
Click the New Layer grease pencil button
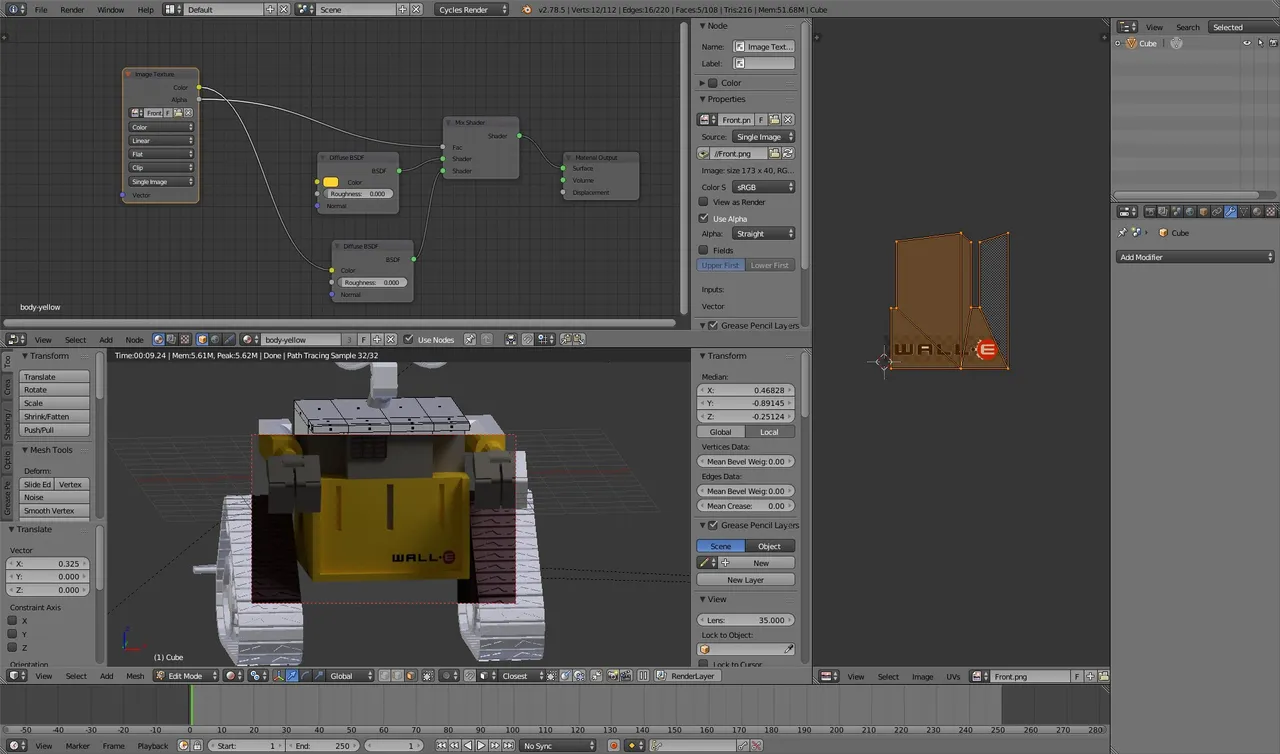[x=746, y=580]
